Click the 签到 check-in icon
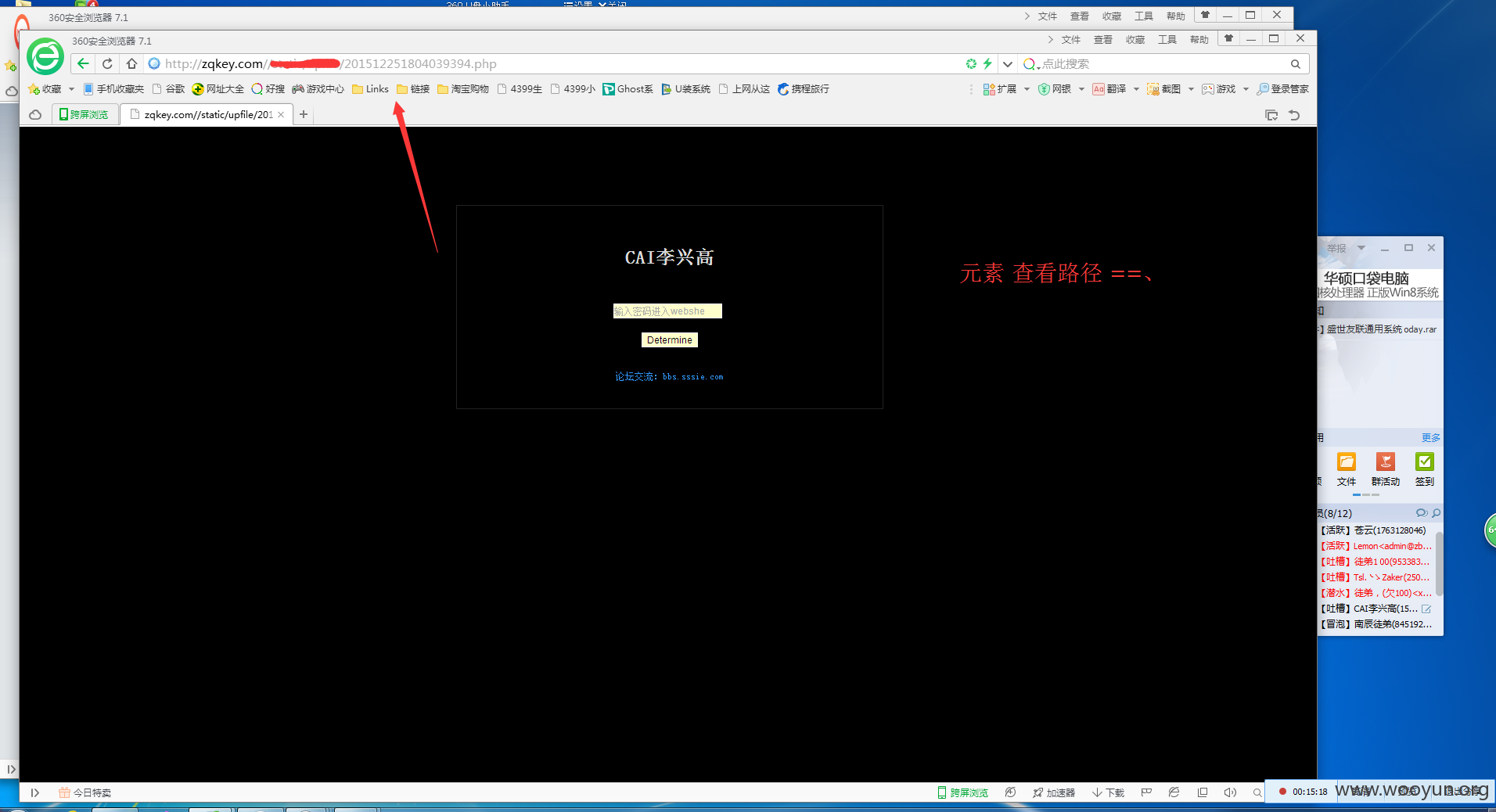The image size is (1496, 812). (x=1425, y=469)
